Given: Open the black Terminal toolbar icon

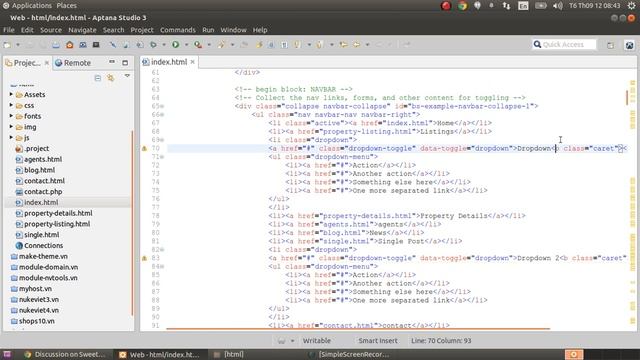Looking at the screenshot, I should pos(96,44).
